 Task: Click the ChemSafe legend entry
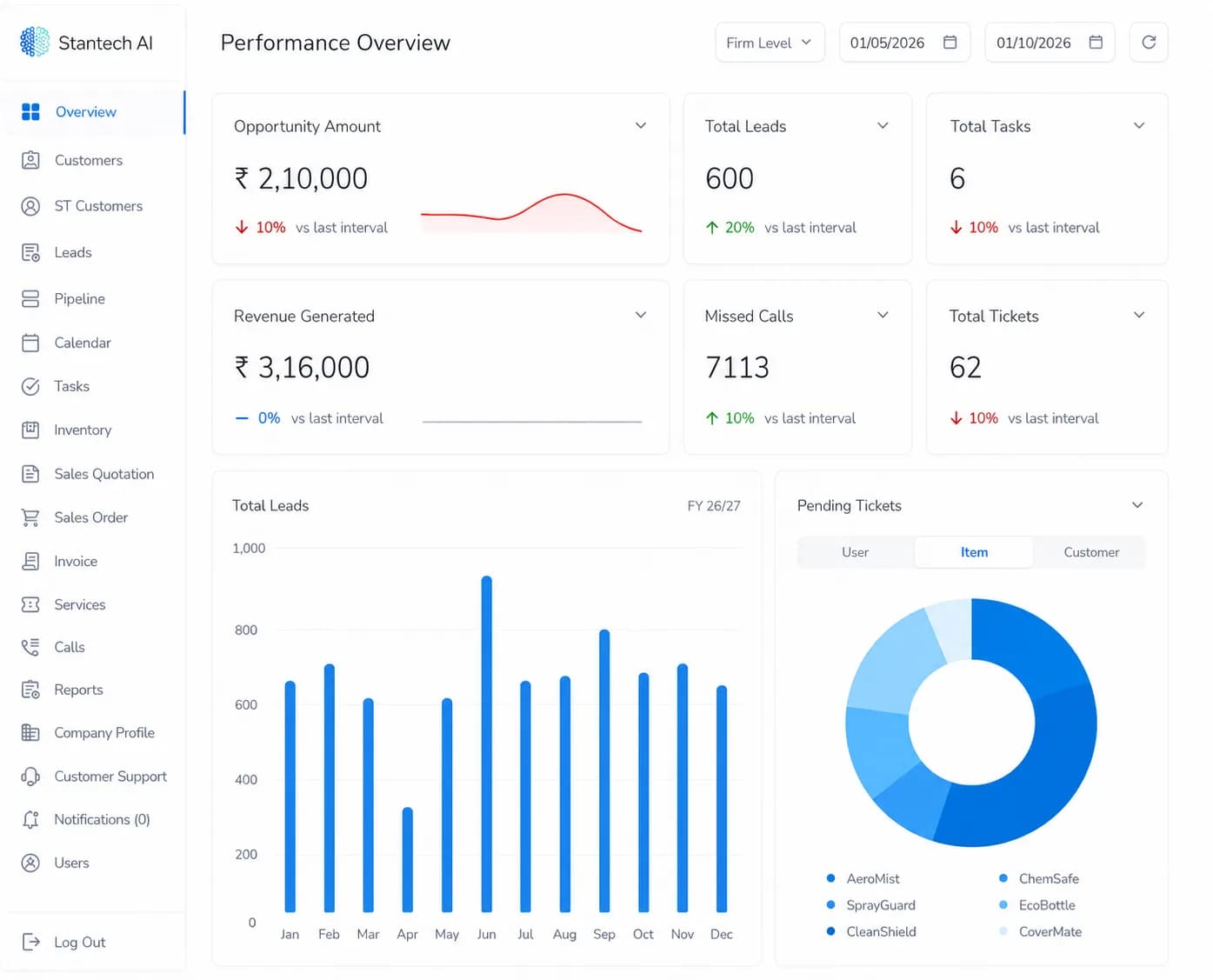[1039, 878]
